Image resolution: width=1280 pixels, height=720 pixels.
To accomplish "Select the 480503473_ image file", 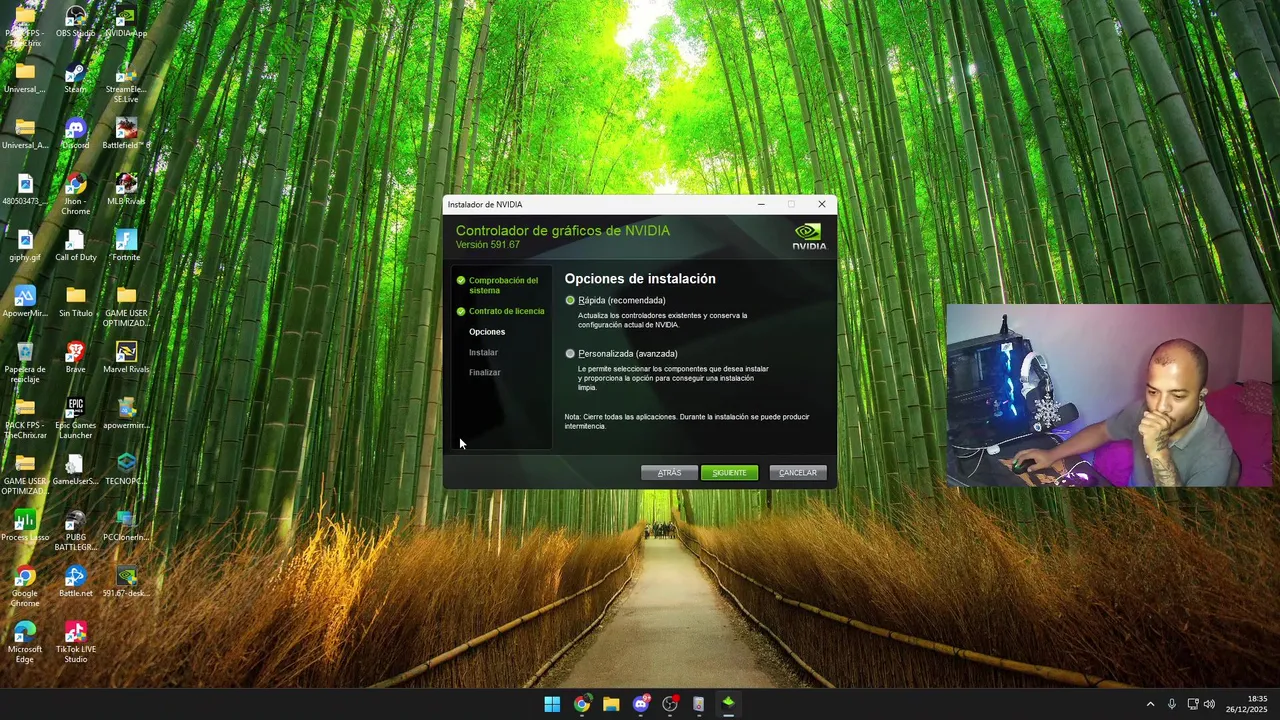I will [25, 190].
